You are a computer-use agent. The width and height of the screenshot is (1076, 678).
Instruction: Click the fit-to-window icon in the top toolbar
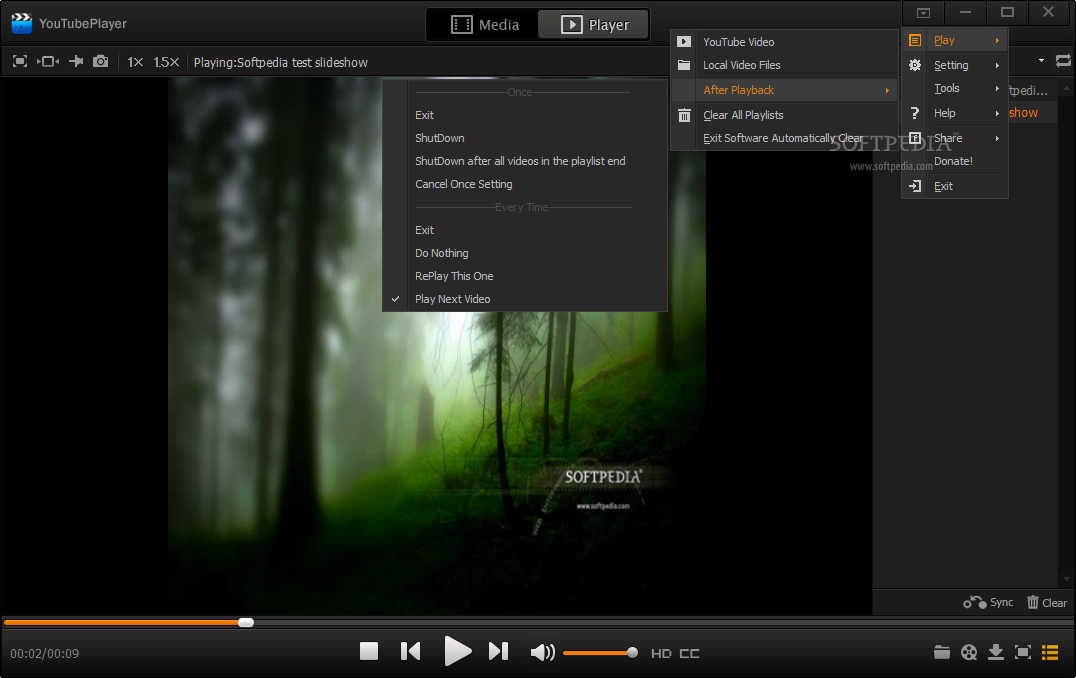(x=20, y=62)
